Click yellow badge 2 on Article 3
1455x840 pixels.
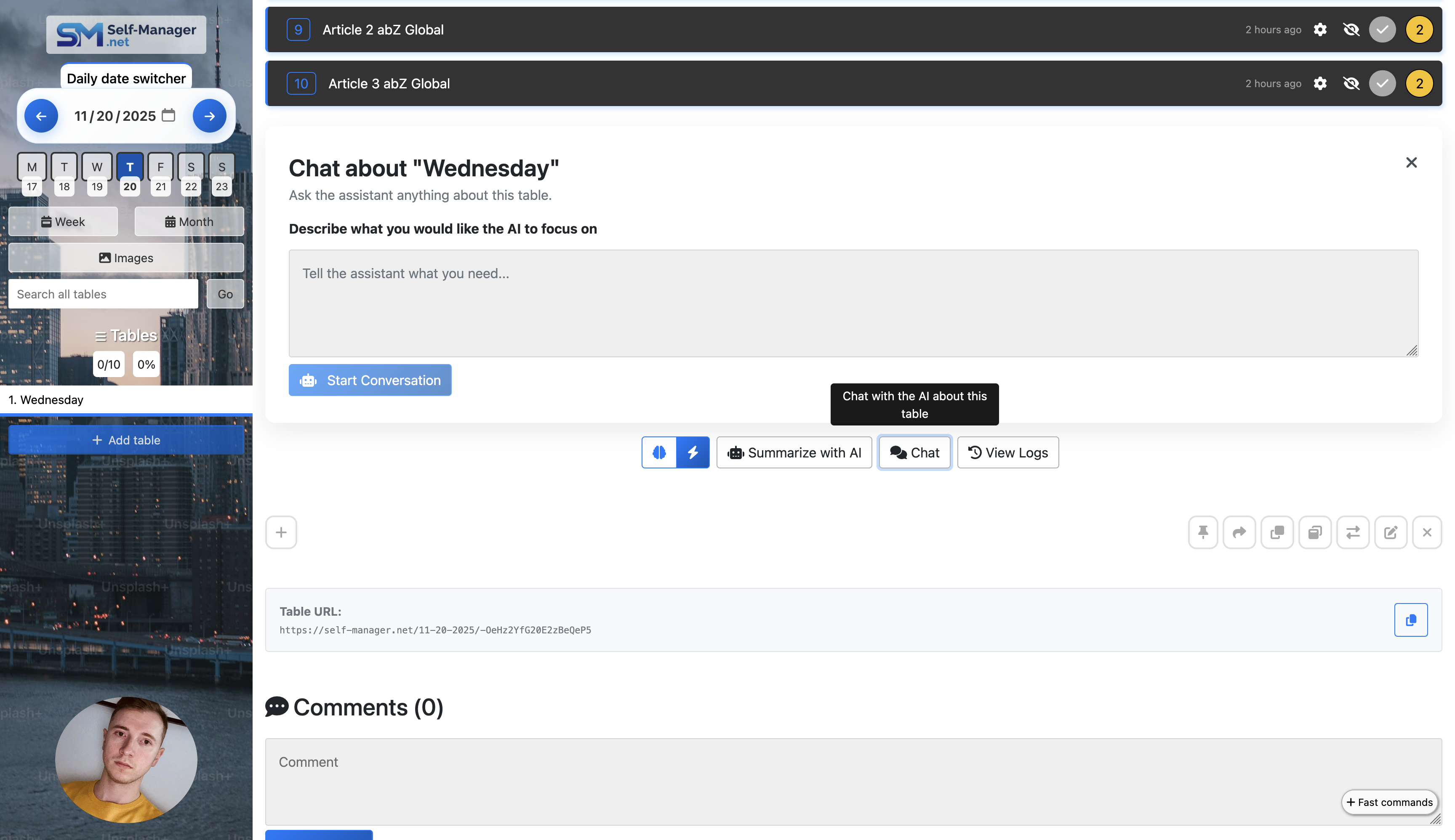tap(1419, 84)
